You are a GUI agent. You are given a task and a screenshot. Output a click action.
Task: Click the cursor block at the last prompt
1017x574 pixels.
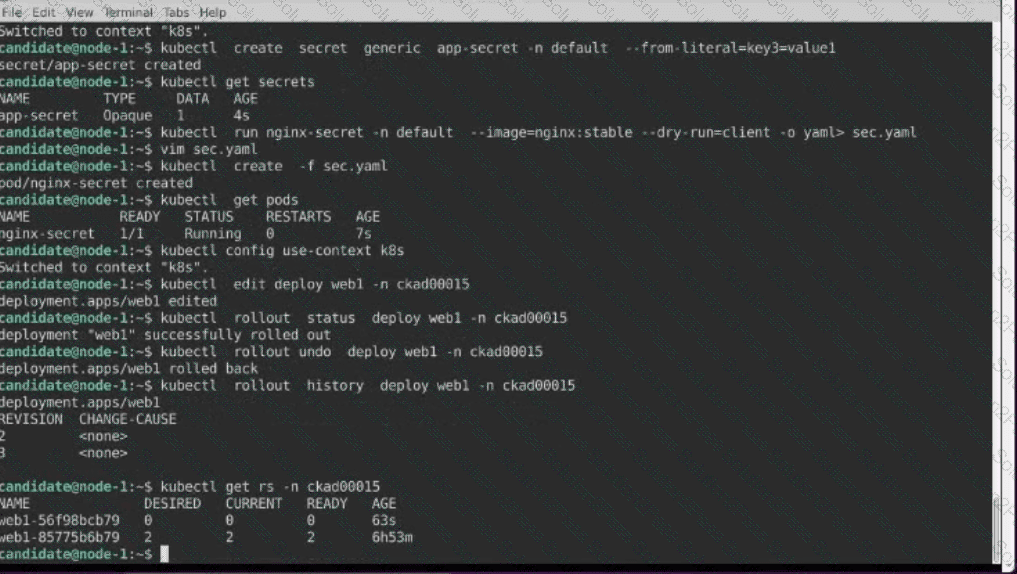[x=165, y=554]
